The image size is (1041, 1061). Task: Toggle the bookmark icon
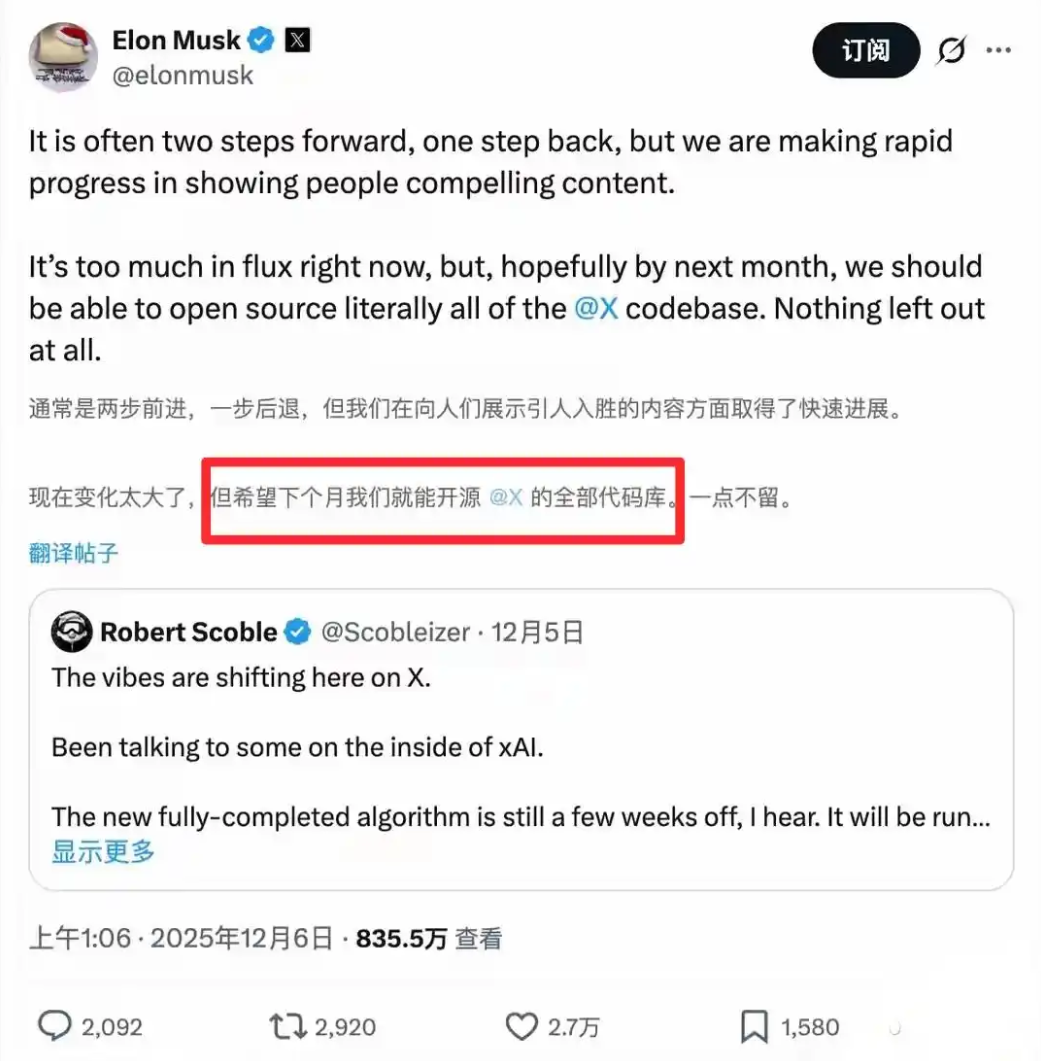point(754,1026)
